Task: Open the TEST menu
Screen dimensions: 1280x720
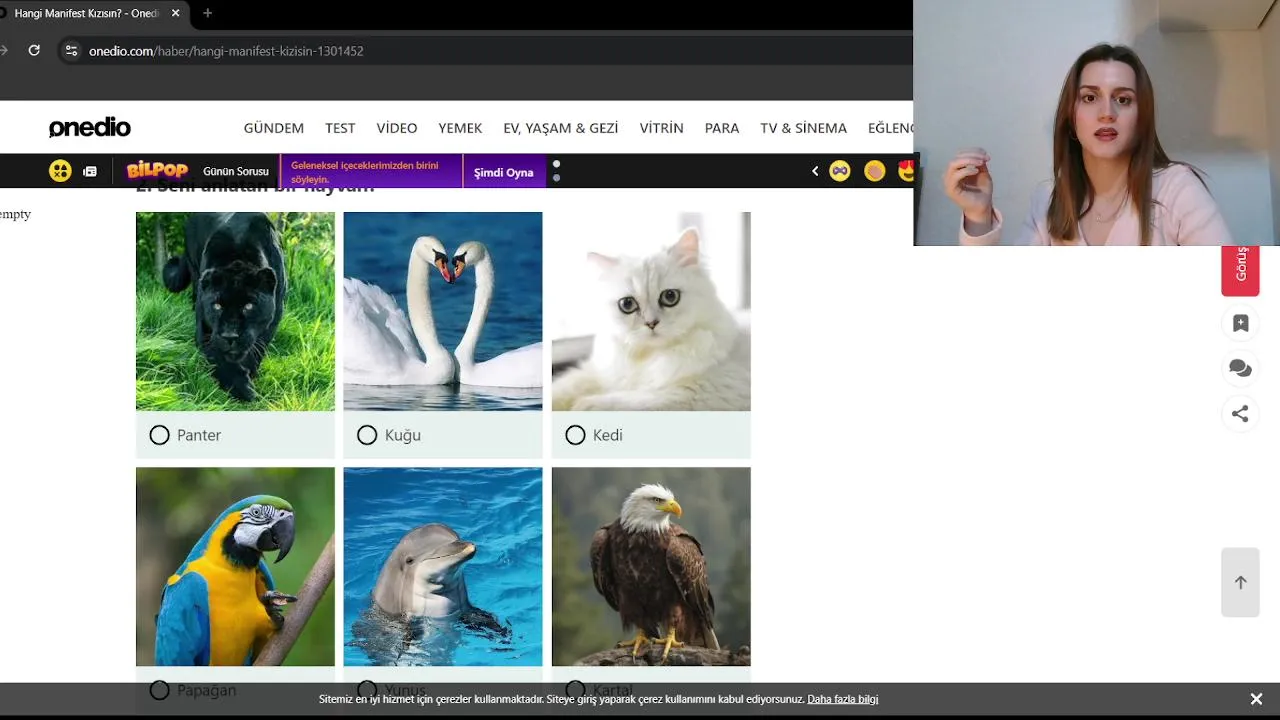Action: [340, 128]
